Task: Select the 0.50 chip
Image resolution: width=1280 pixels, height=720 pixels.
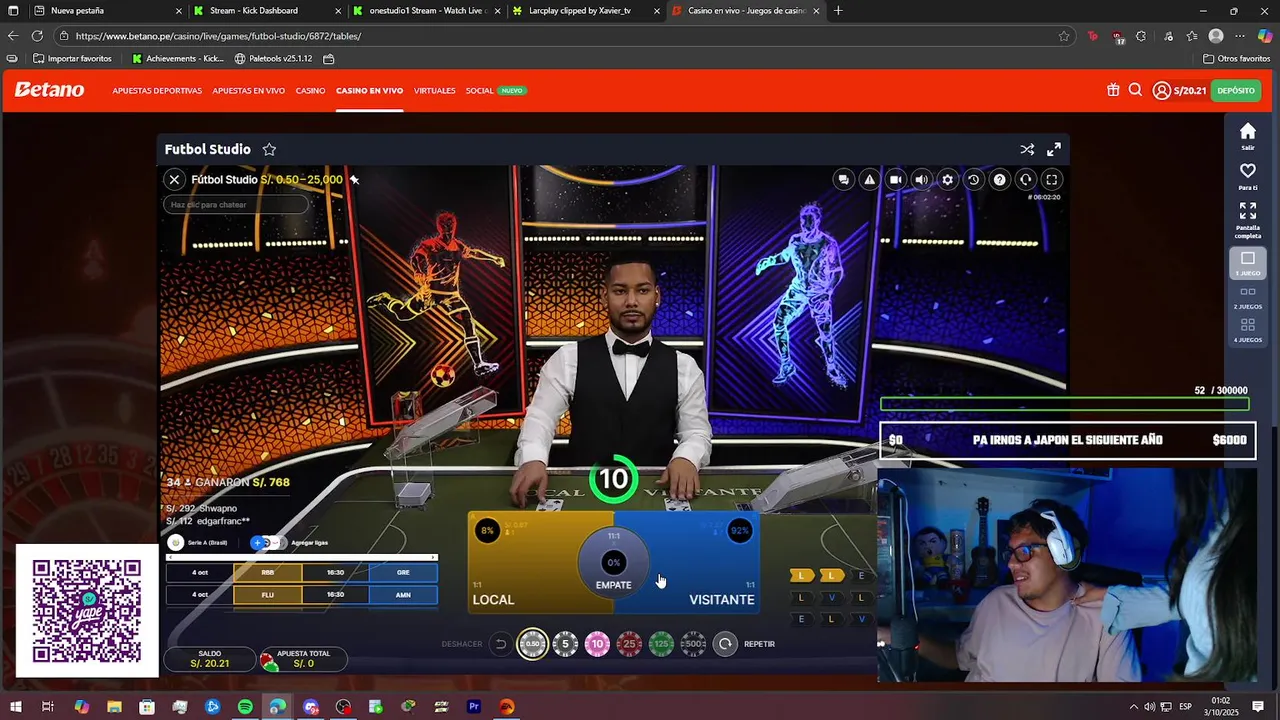Action: tap(533, 644)
